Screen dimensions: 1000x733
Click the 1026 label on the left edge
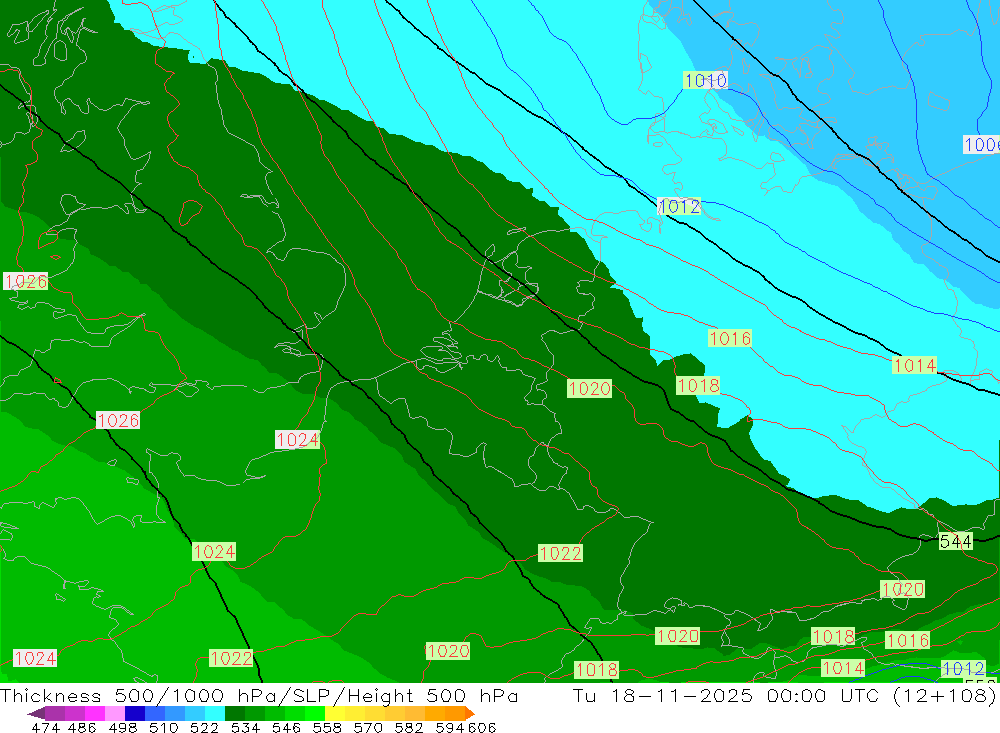tap(26, 281)
